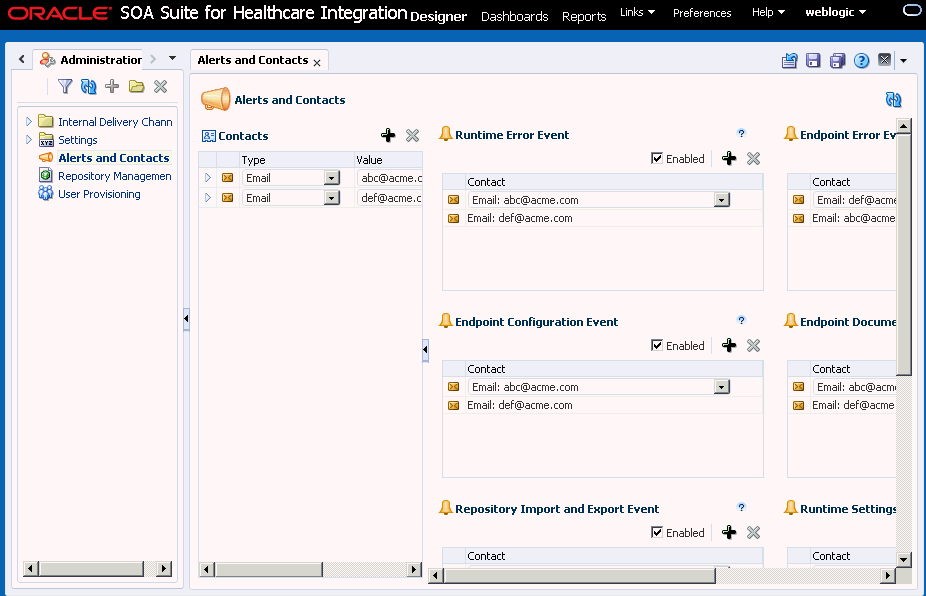Go to Reports
The height and width of the screenshot is (596, 926).
pos(584,17)
